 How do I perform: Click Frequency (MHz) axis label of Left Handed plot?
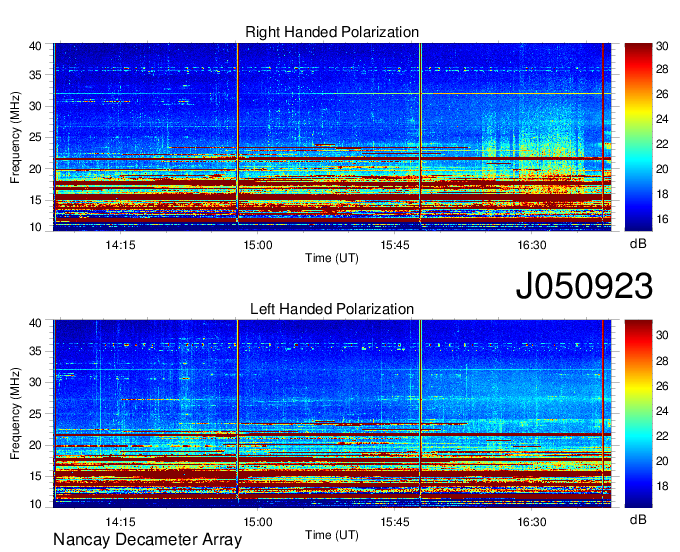(15, 414)
